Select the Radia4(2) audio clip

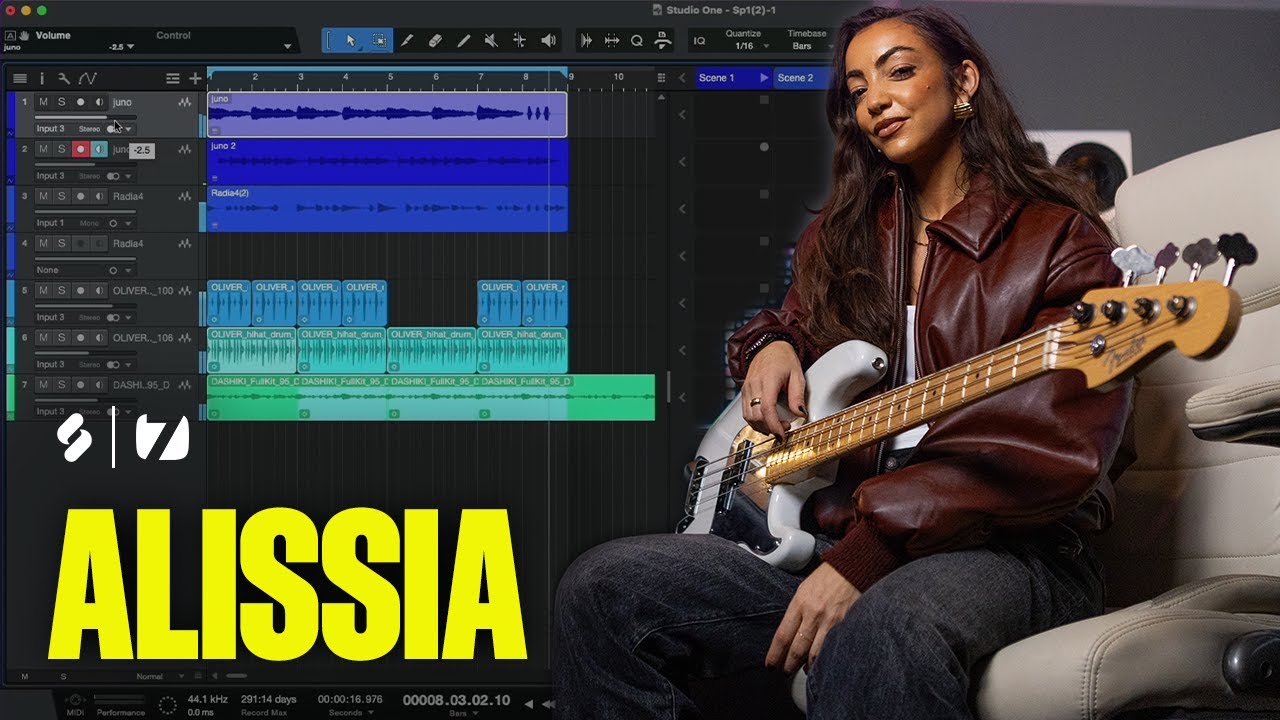[387, 209]
